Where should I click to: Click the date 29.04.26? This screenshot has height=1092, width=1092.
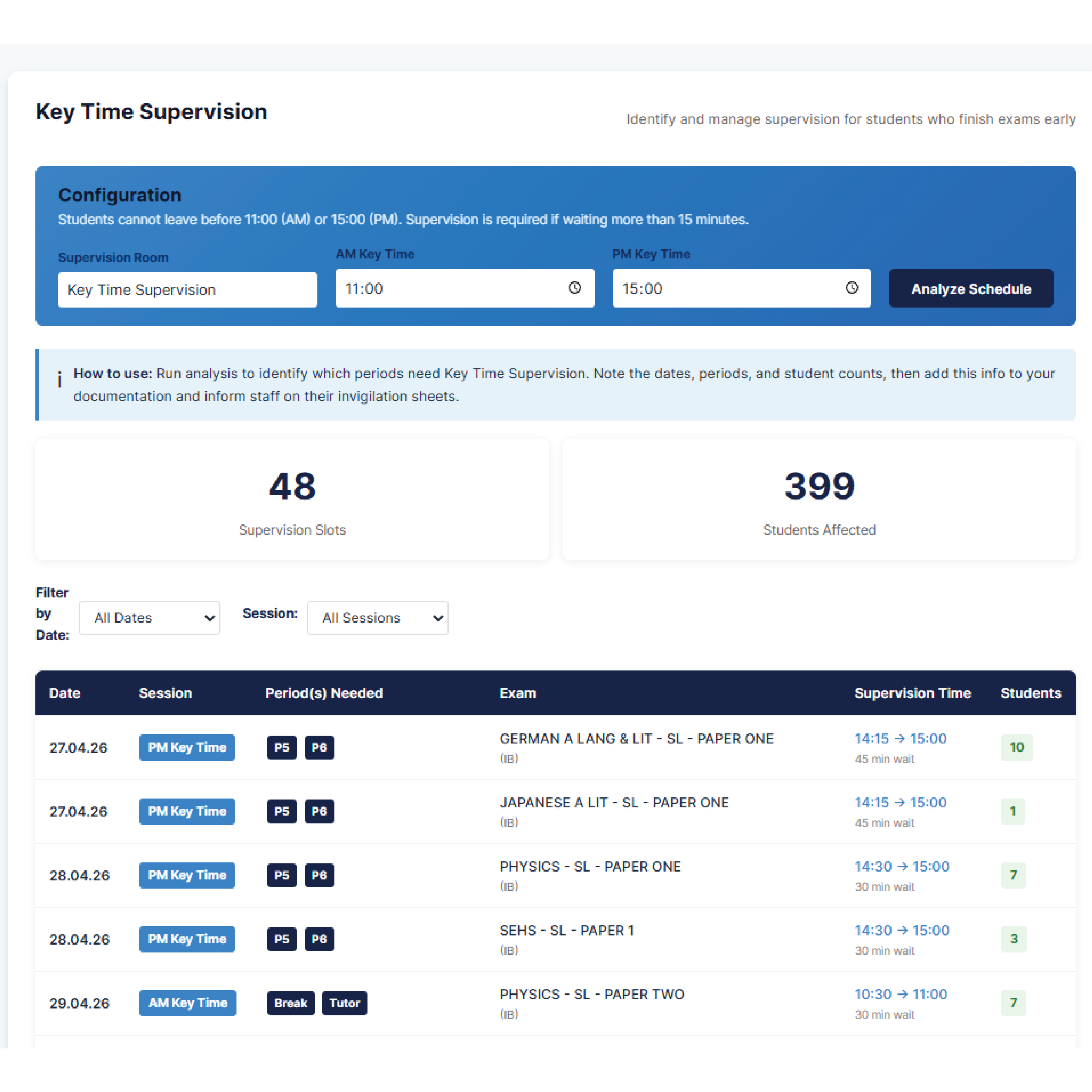(x=79, y=1003)
